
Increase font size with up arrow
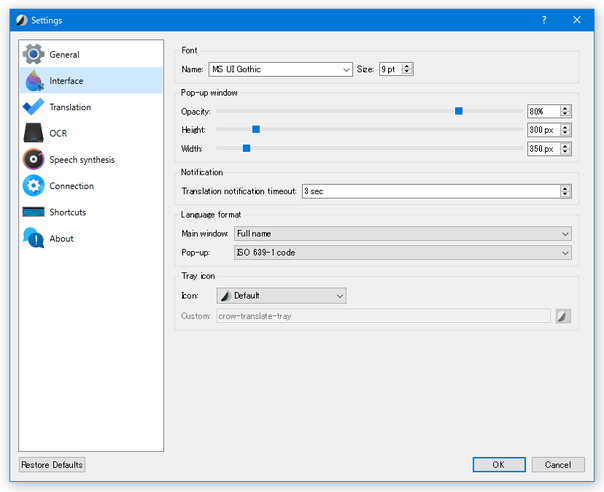pos(407,66)
